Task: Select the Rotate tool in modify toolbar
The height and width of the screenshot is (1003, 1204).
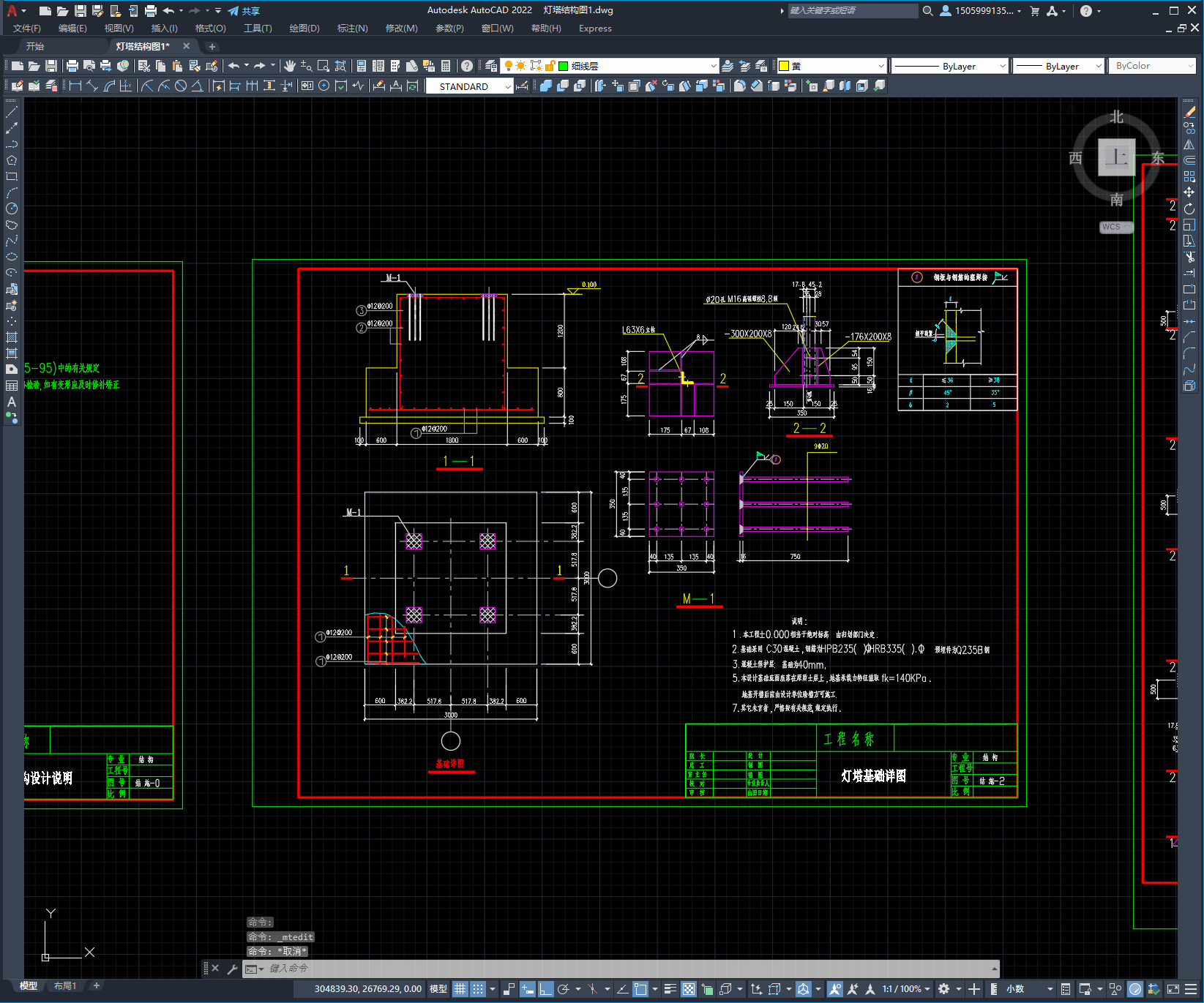Action: coord(1189,209)
